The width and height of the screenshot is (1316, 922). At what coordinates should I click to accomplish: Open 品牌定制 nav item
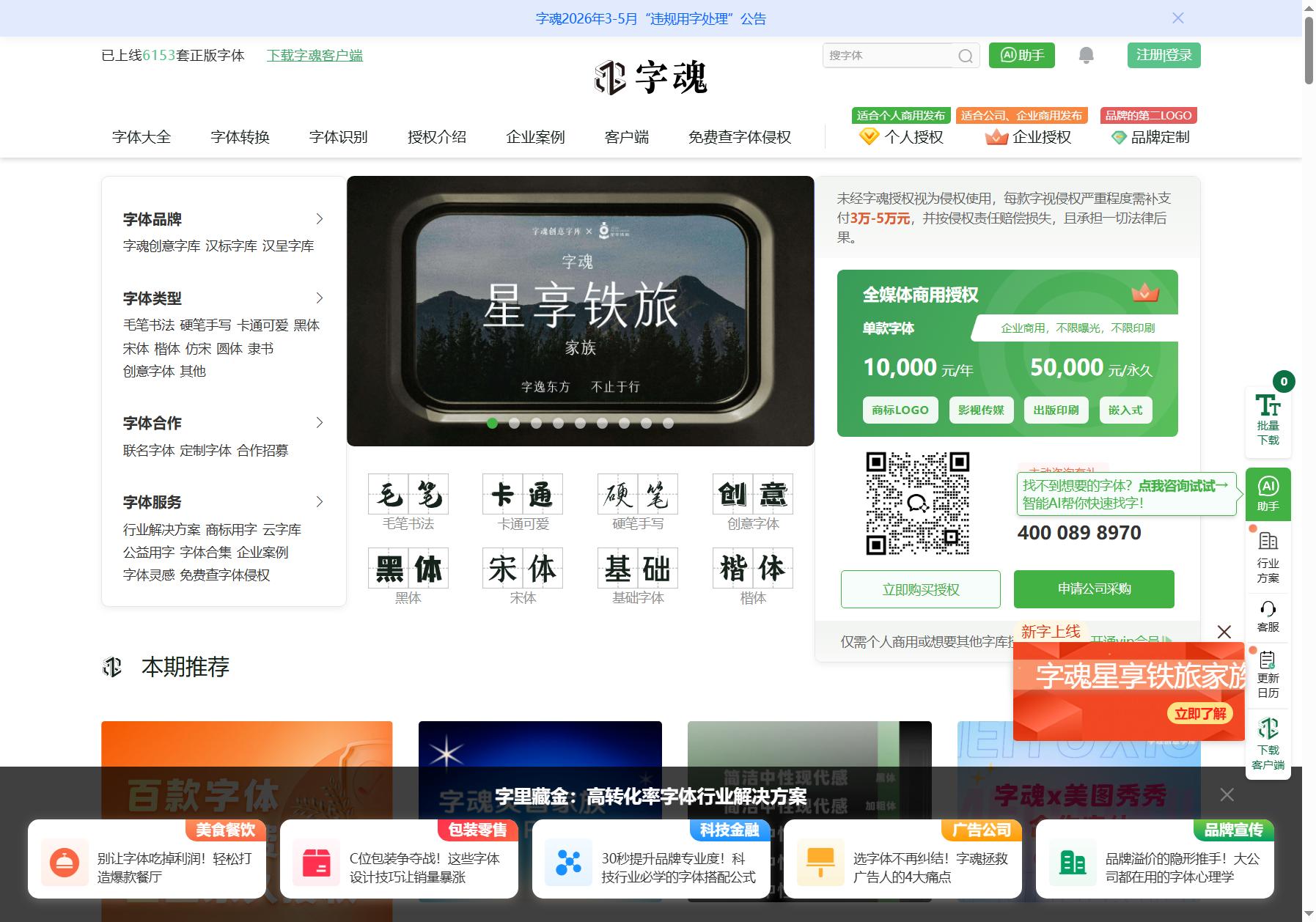click(1150, 137)
